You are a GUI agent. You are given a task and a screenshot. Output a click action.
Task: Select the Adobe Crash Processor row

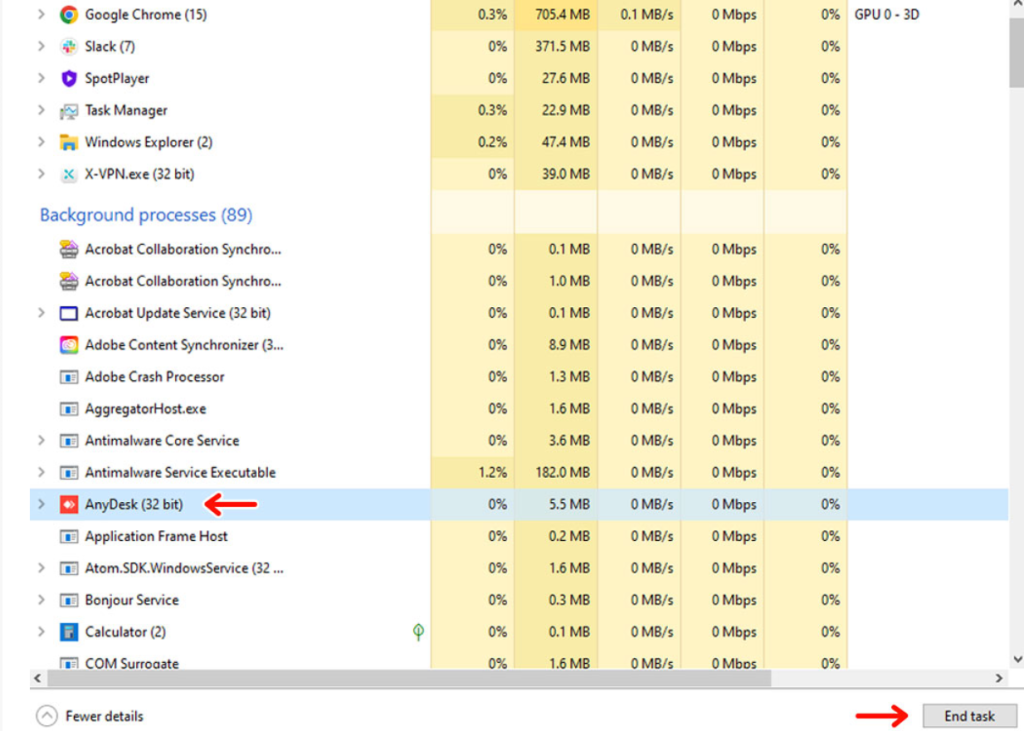tap(519, 377)
